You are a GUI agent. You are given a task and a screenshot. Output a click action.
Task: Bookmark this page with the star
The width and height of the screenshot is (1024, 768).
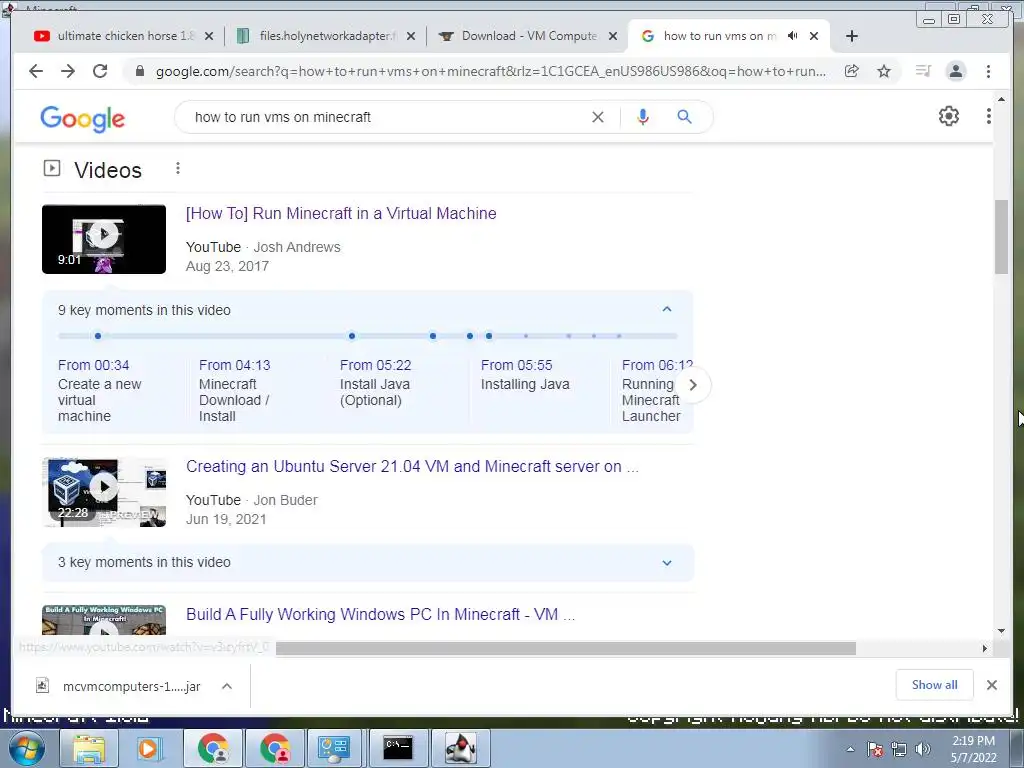point(884,71)
